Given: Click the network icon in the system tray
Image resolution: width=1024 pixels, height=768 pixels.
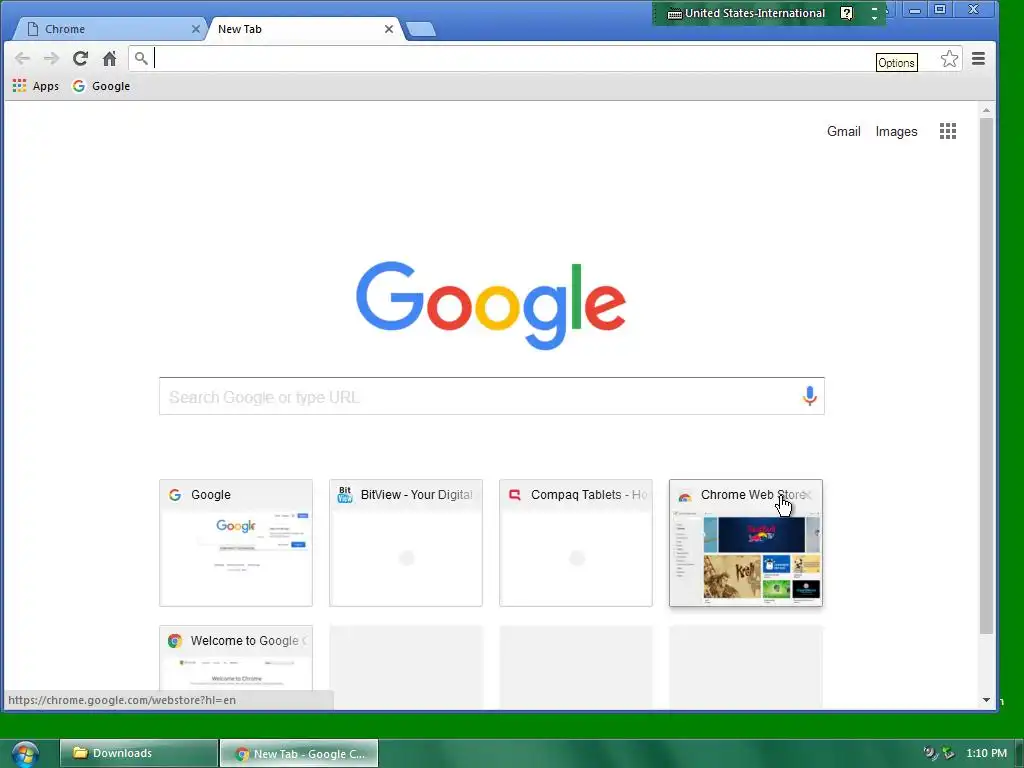Looking at the screenshot, I should (930, 753).
